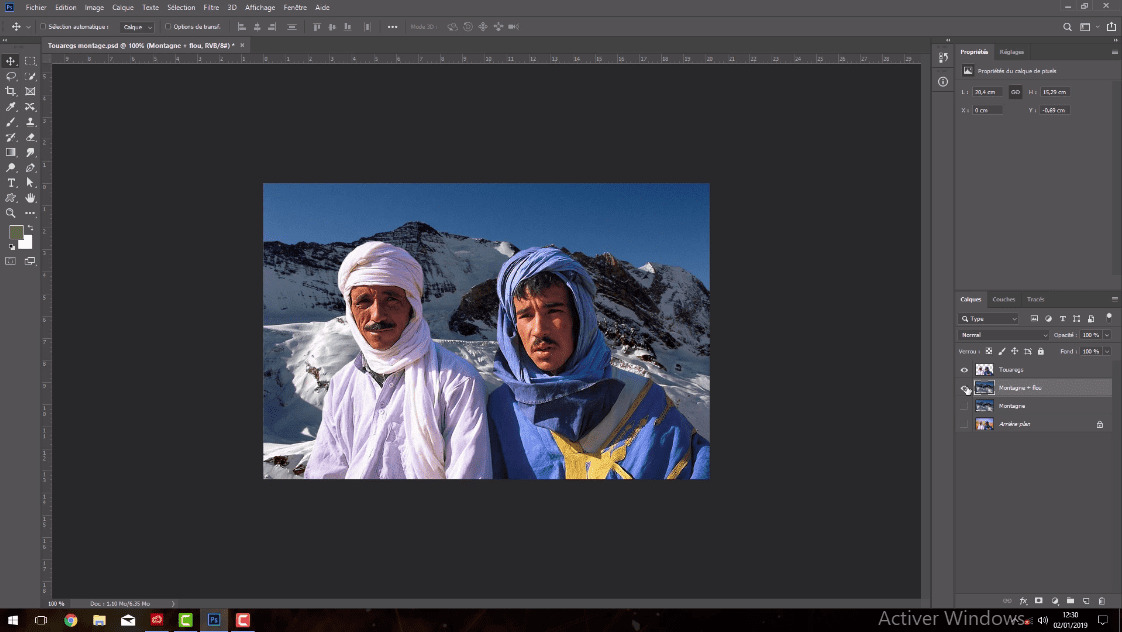Activate the Hand tool
The image size is (1122, 632).
pos(30,198)
